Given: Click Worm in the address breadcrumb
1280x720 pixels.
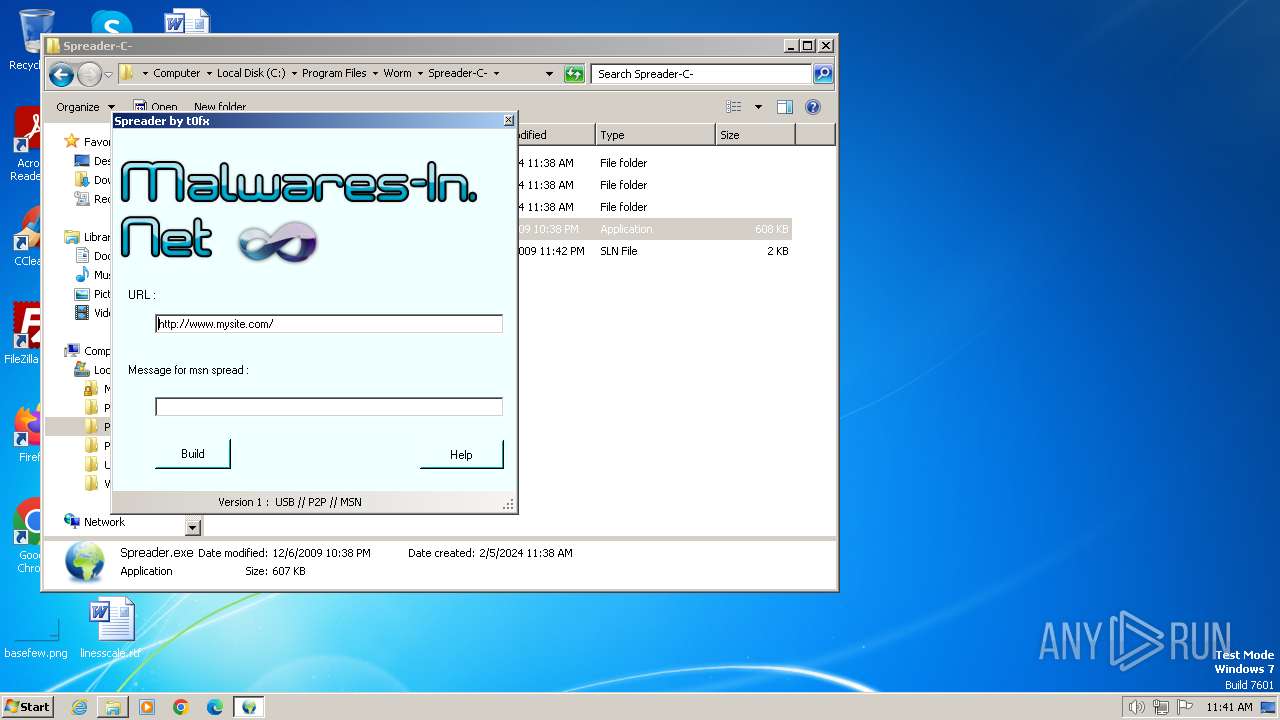Looking at the screenshot, I should [397, 73].
